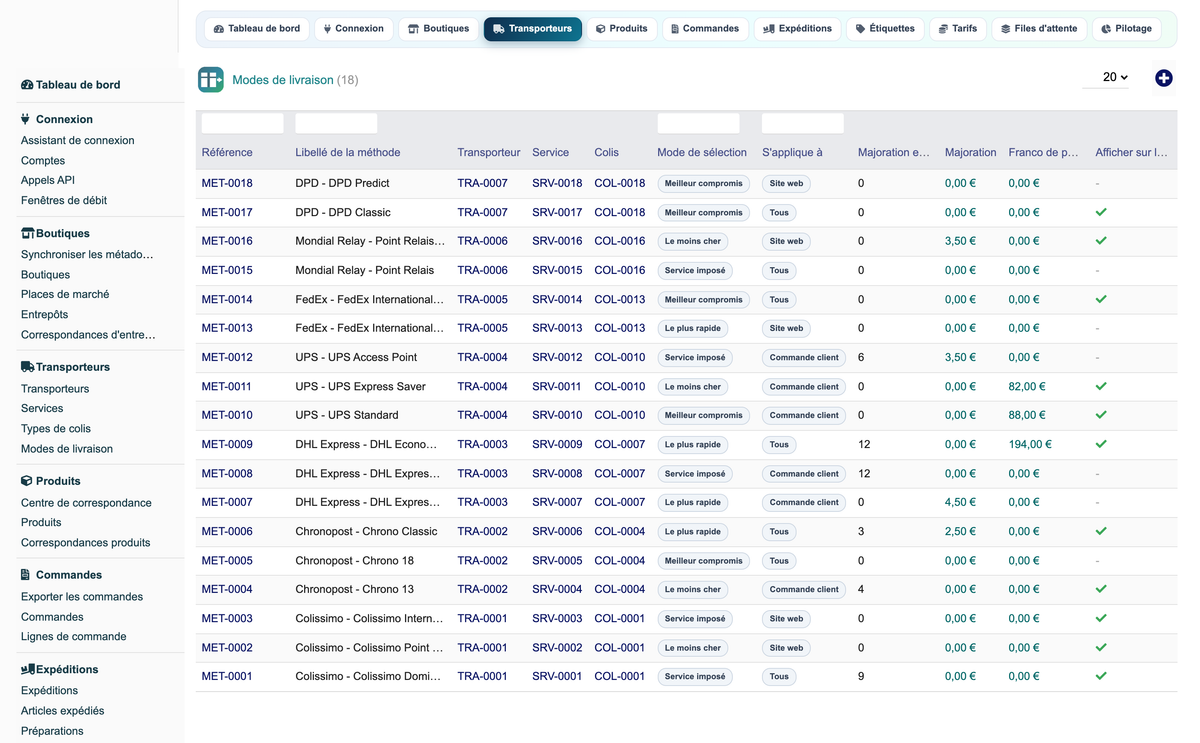Add a new delivery mode with the plus icon
1200x743 pixels.
point(1164,78)
